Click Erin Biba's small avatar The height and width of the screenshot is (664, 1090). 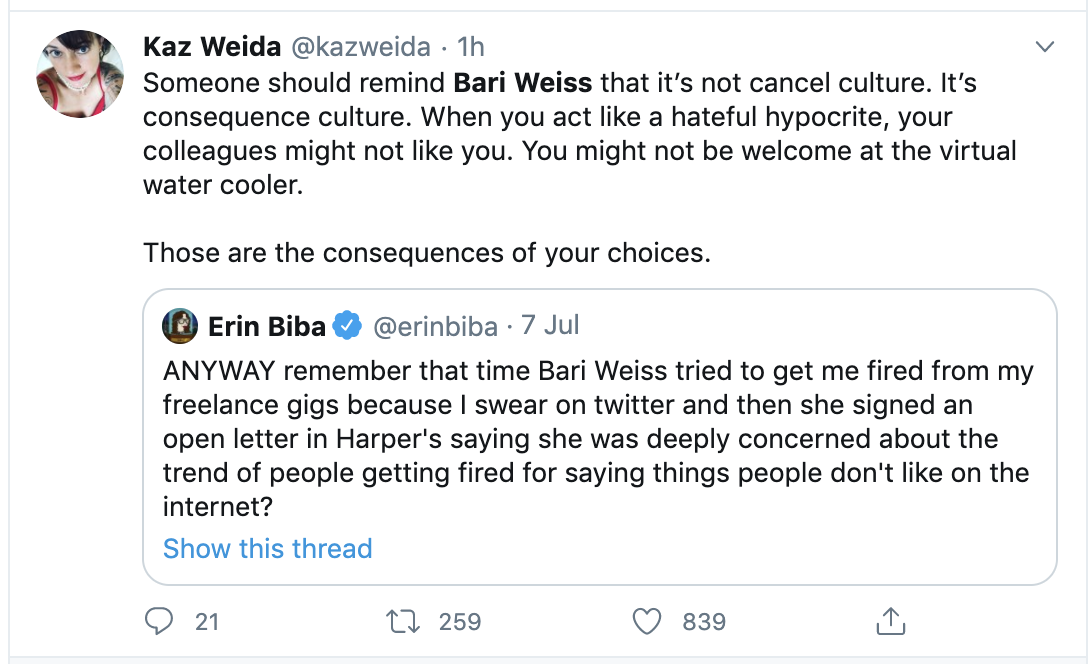tap(182, 325)
